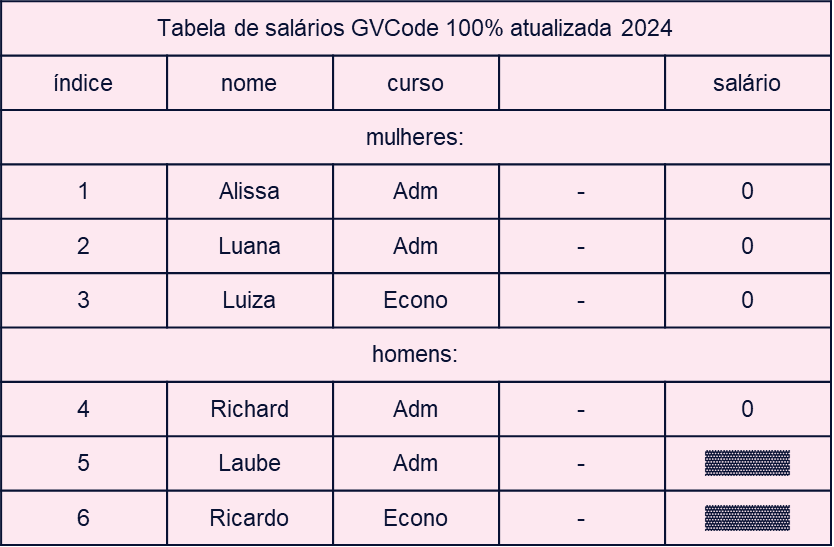The image size is (834, 547).
Task: Select Luiza's "Econo" course cell
Action: (415, 300)
